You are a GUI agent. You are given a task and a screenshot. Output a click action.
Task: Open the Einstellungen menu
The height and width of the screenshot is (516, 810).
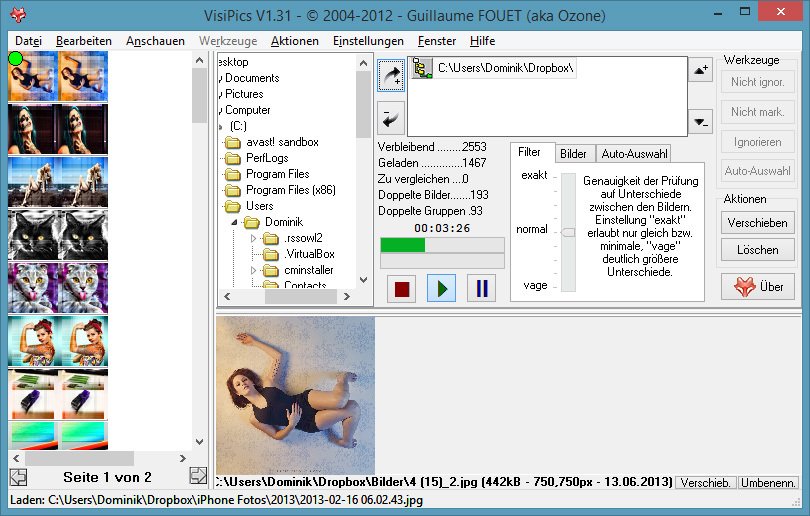pos(368,41)
